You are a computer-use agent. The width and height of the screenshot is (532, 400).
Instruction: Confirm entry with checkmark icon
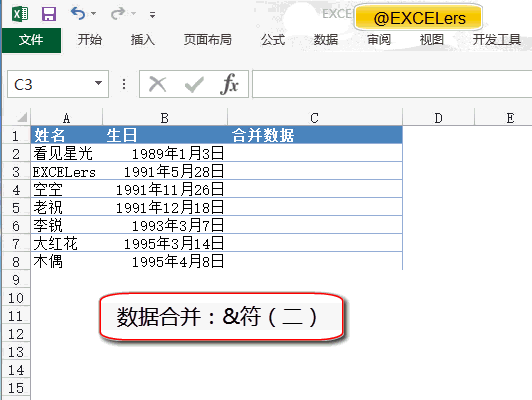(x=194, y=84)
